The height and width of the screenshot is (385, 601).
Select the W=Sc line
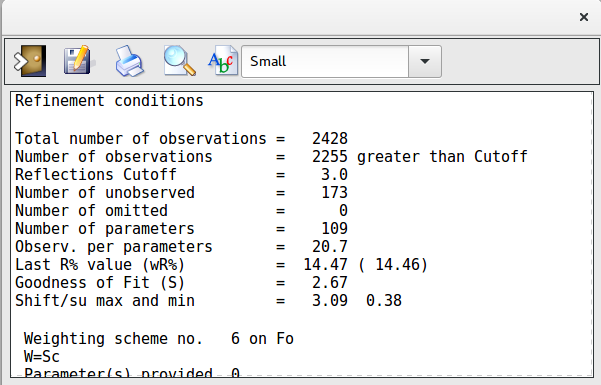coord(42,357)
